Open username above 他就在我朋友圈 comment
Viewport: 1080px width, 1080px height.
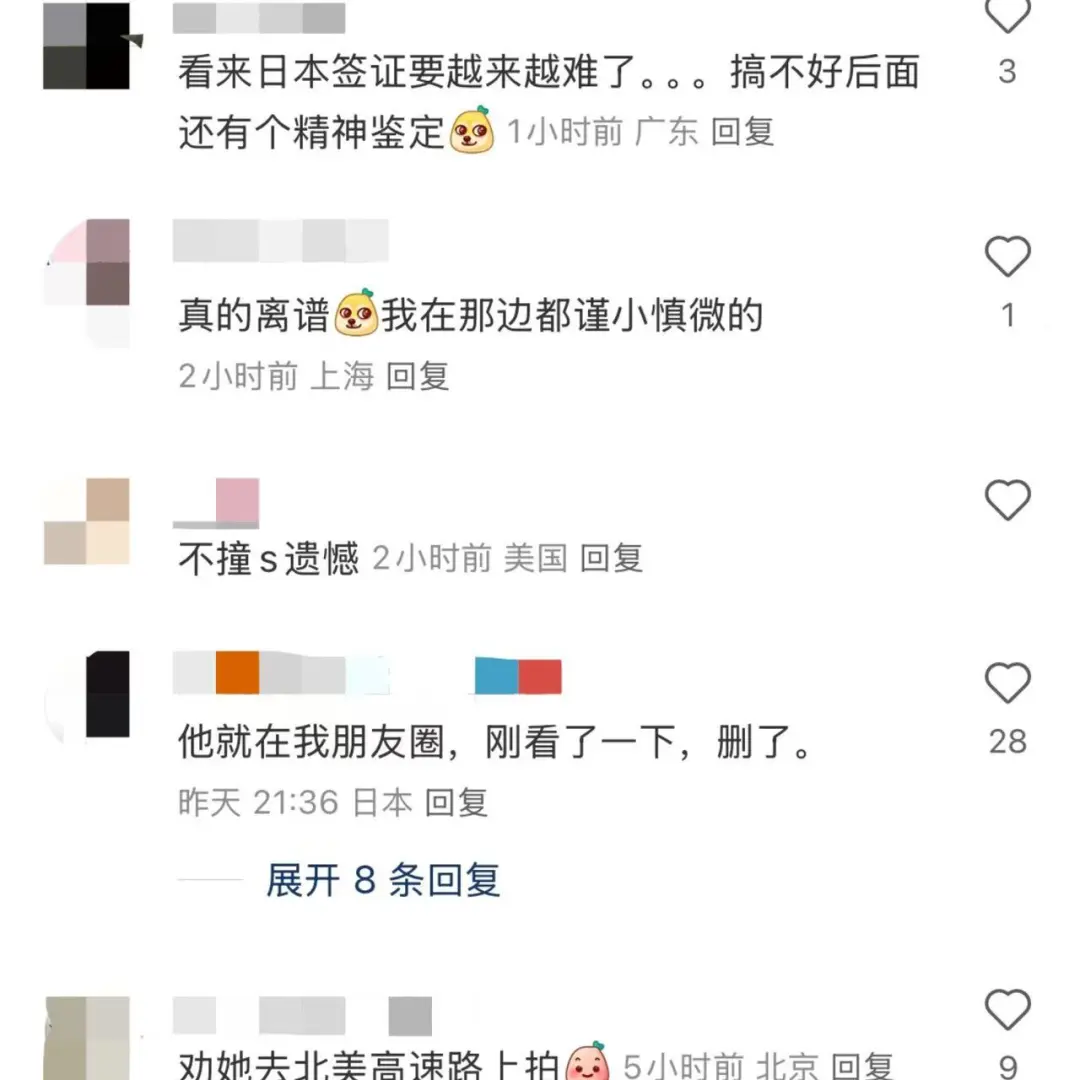pos(281,672)
